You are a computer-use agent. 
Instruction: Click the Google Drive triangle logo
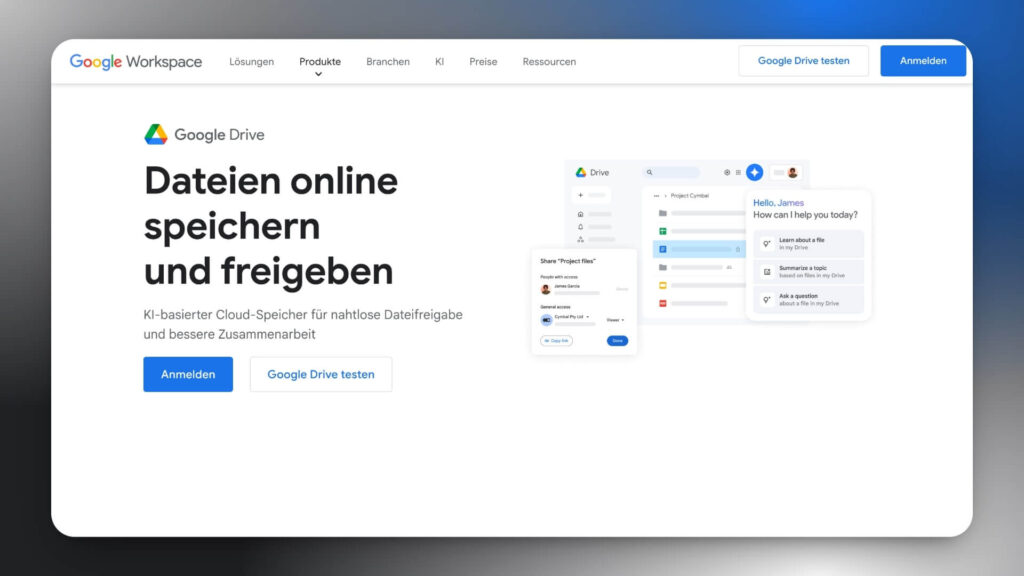156,135
